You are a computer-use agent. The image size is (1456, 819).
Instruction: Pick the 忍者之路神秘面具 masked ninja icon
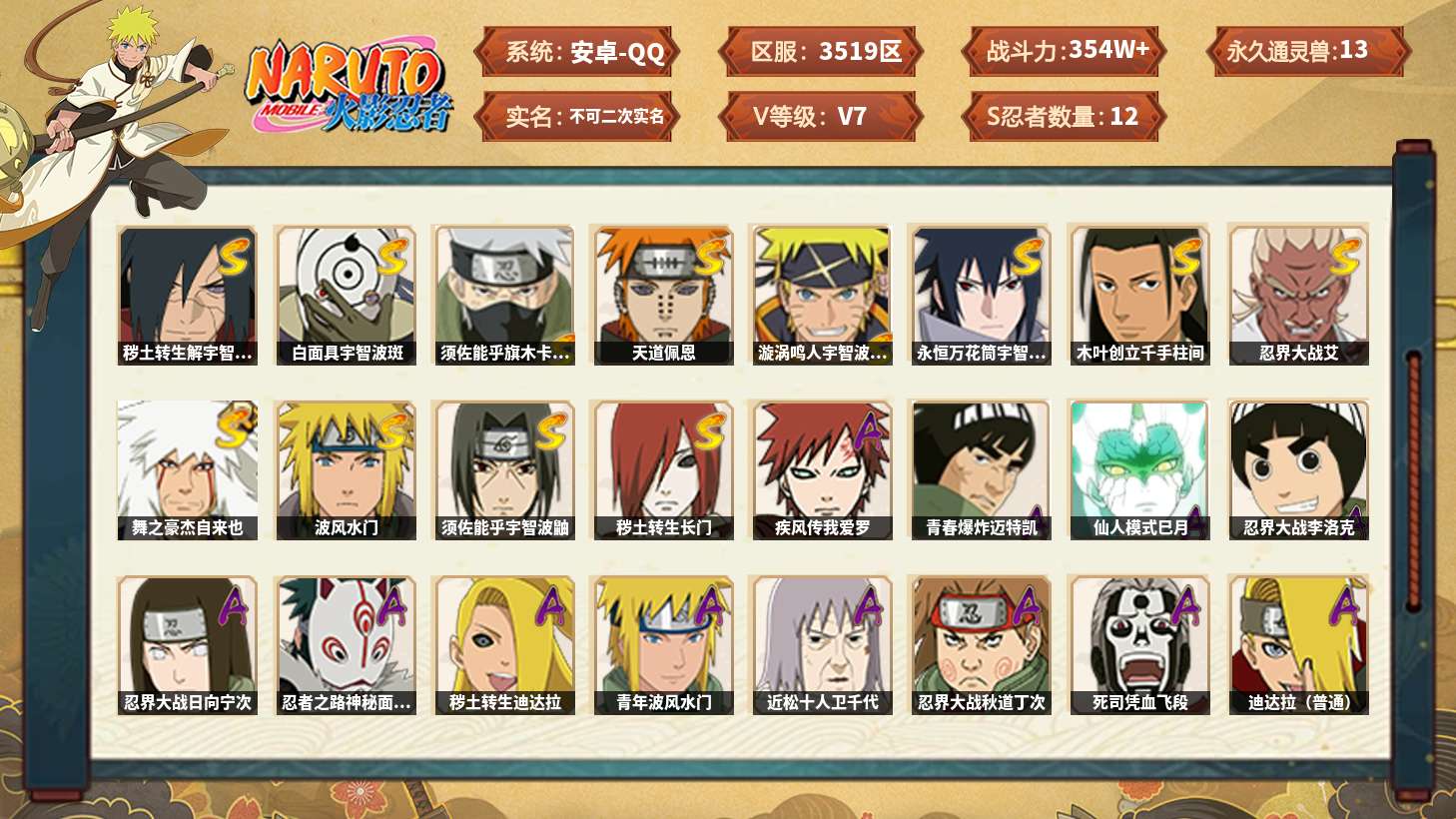click(x=347, y=645)
